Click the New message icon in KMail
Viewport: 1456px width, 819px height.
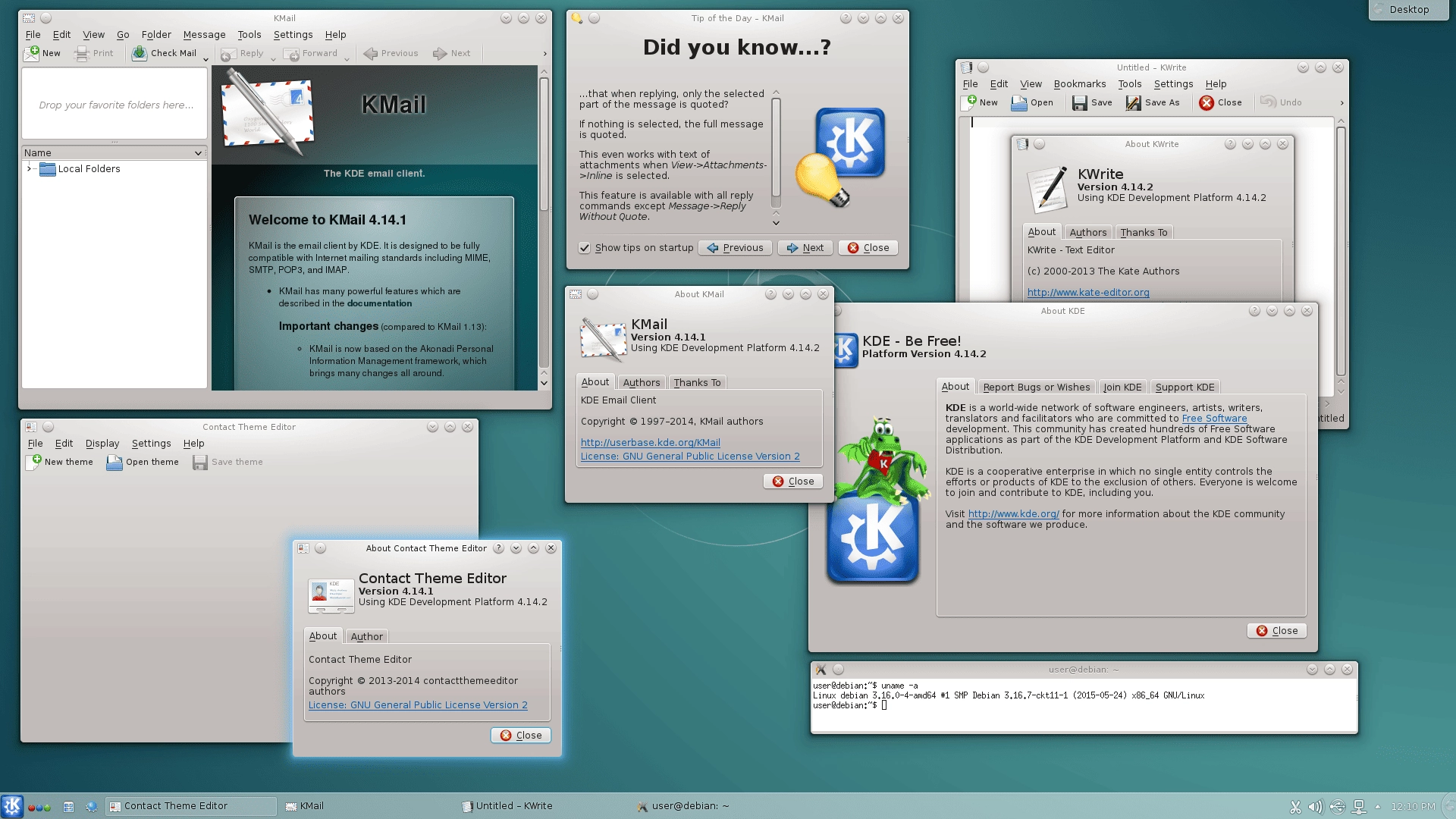pyautogui.click(x=32, y=53)
